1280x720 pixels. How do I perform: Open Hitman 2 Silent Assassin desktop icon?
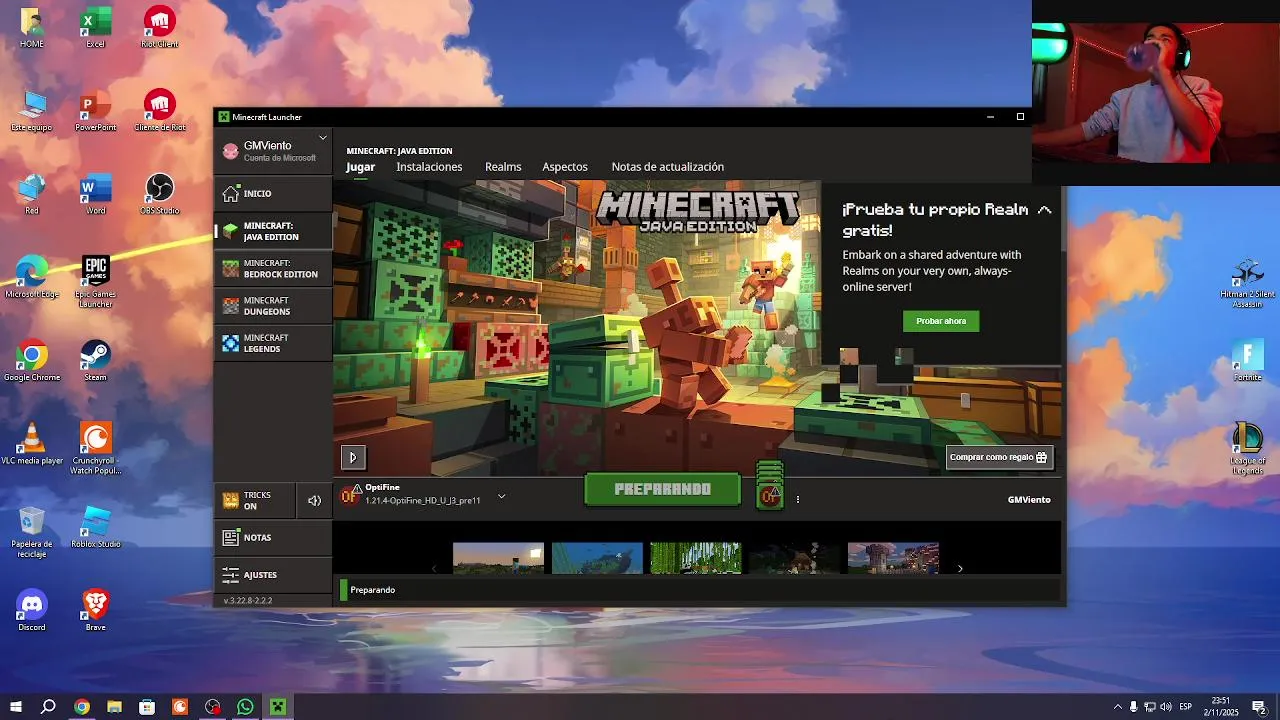pyautogui.click(x=1247, y=283)
